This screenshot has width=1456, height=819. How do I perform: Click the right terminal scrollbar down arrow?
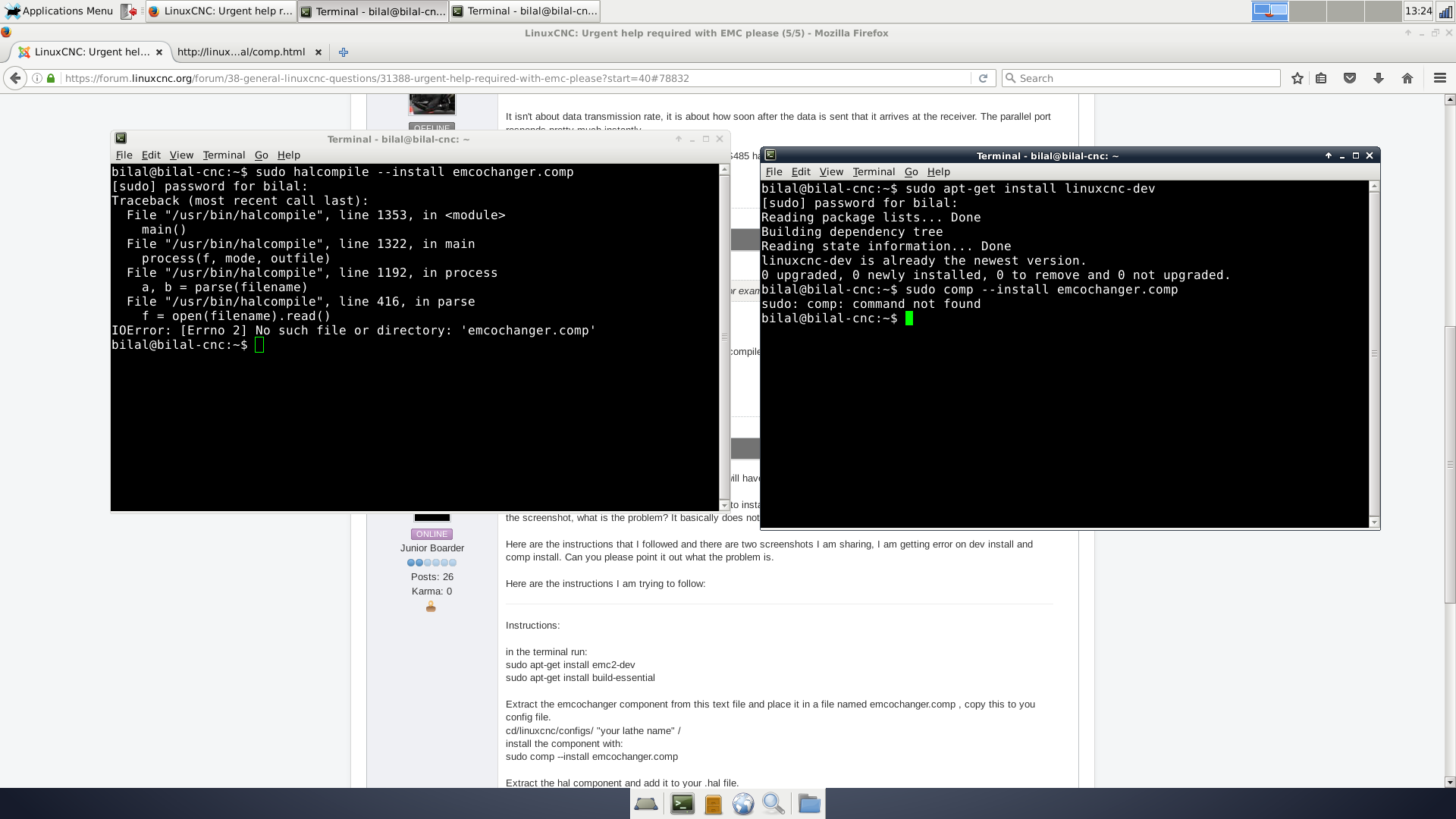(x=1374, y=522)
